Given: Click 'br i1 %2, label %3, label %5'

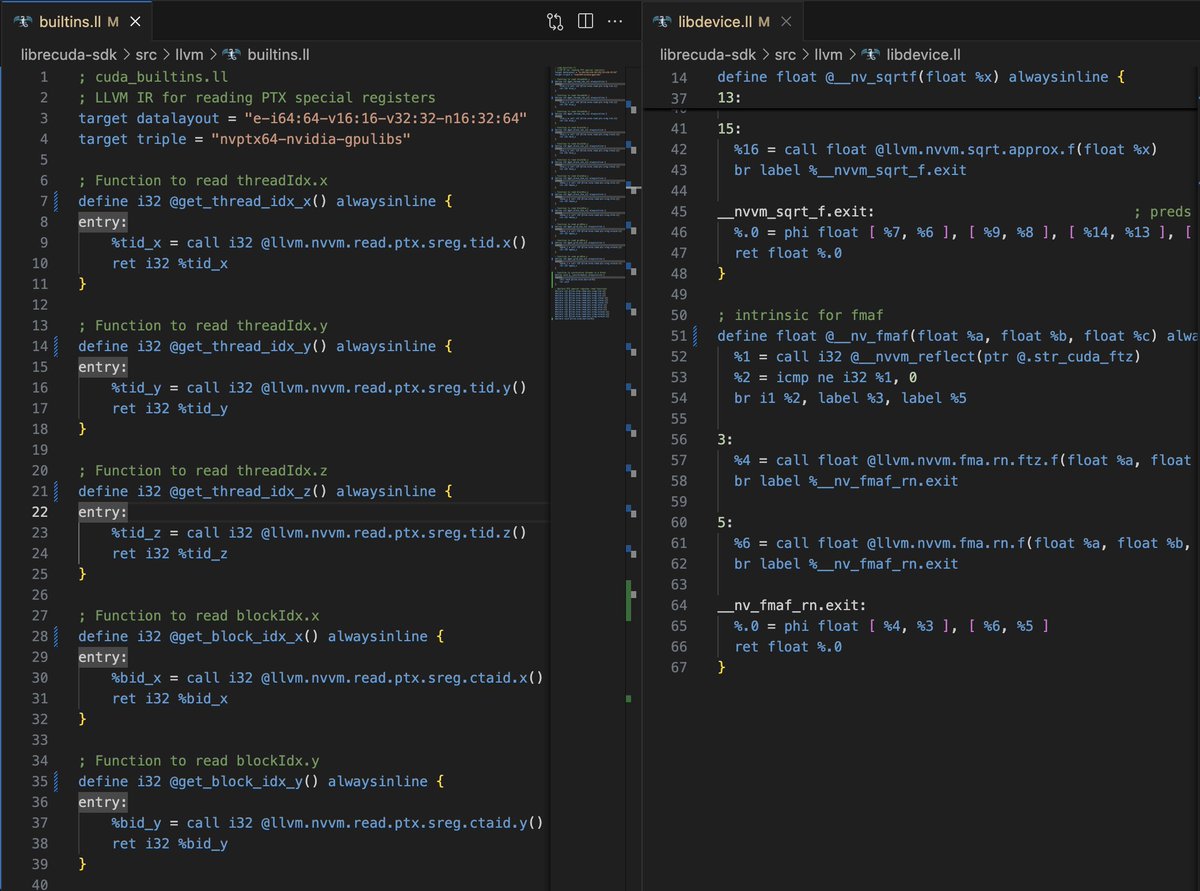Looking at the screenshot, I should tap(850, 398).
